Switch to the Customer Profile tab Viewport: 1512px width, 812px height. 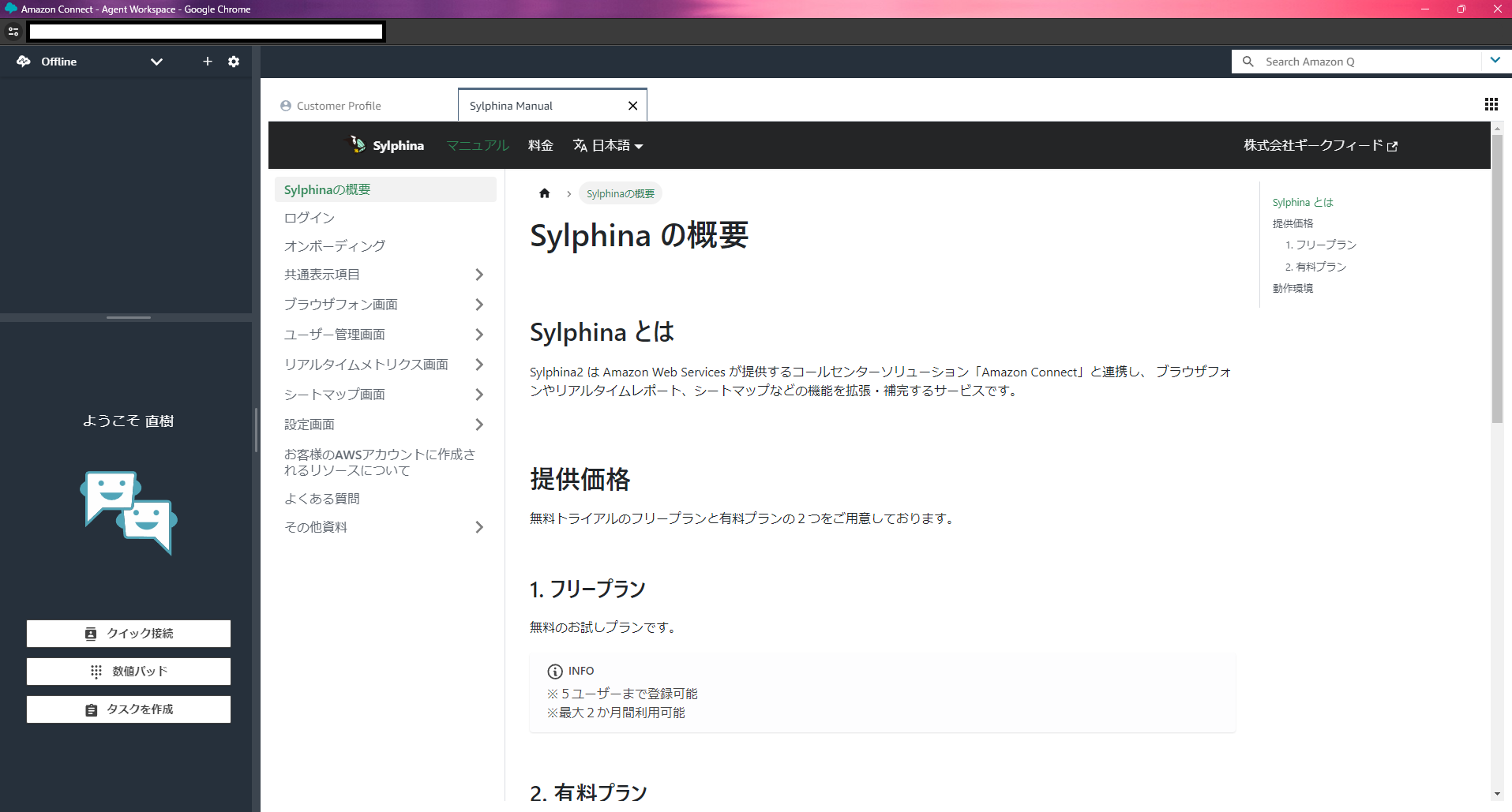(x=332, y=106)
